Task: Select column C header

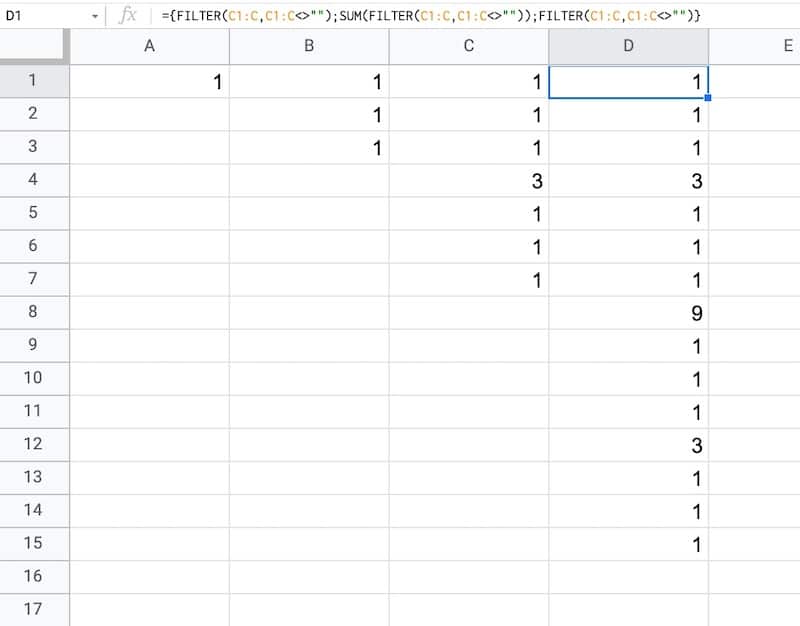Action: coord(469,46)
